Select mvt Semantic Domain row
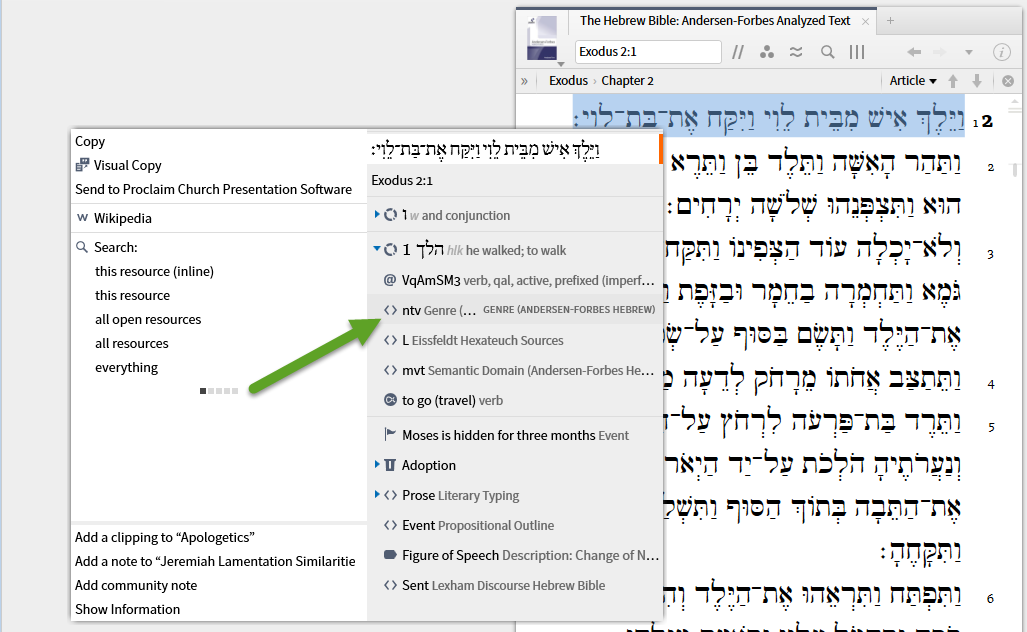The height and width of the screenshot is (632, 1027). click(514, 371)
